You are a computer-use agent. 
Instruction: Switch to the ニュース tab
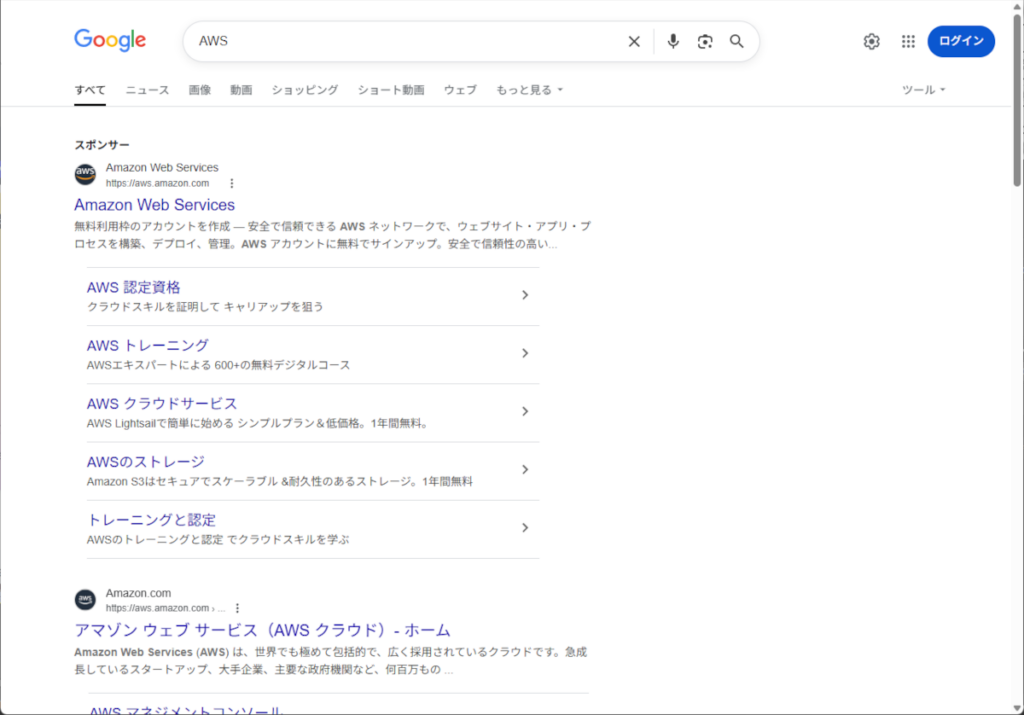[147, 90]
